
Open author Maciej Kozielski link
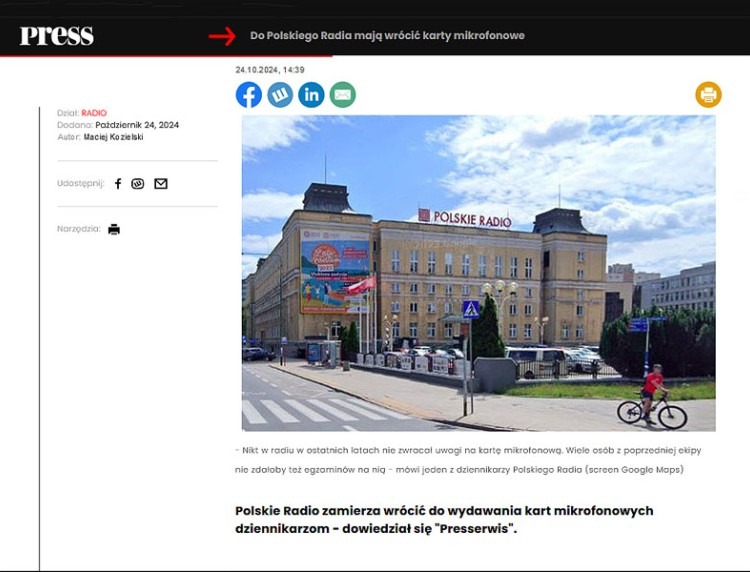(x=113, y=137)
